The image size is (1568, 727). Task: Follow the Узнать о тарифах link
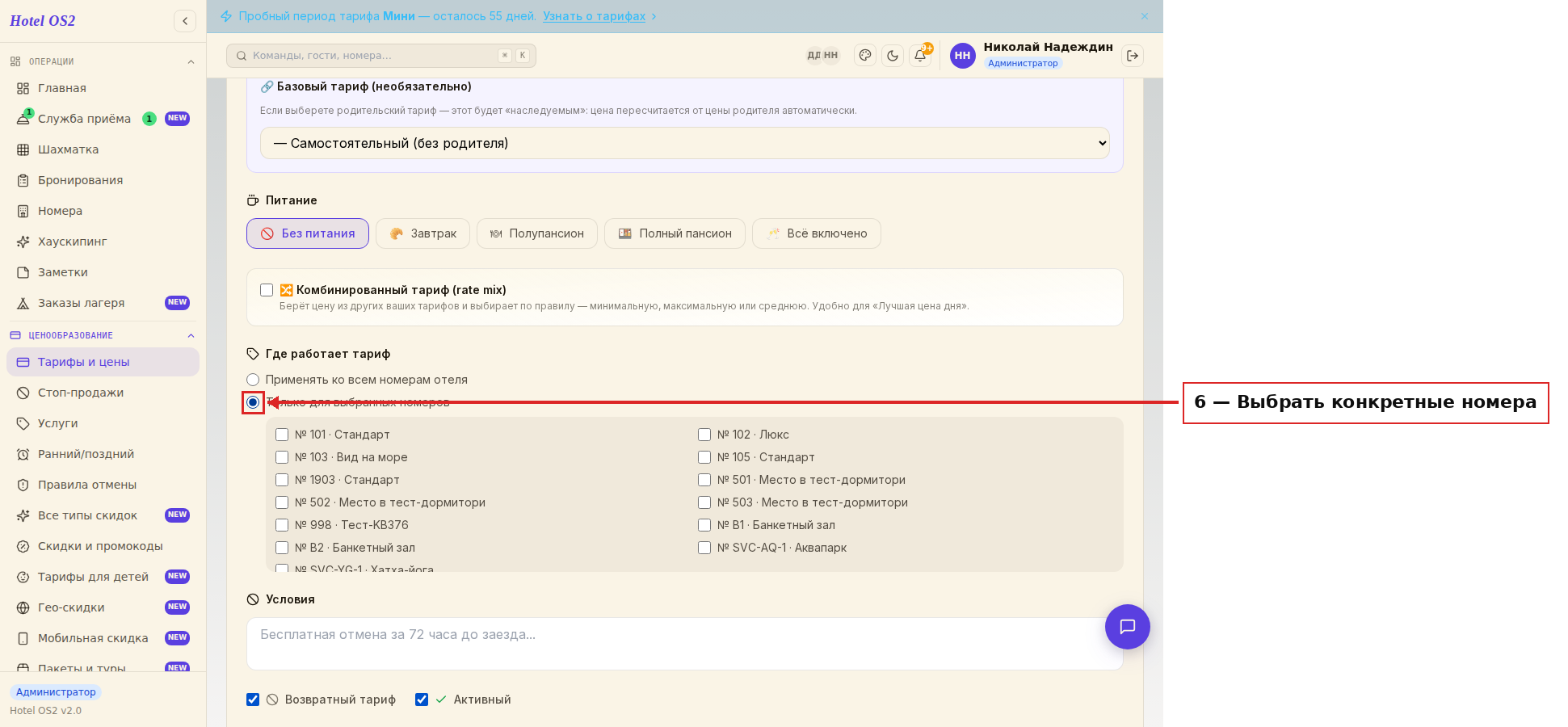click(594, 16)
